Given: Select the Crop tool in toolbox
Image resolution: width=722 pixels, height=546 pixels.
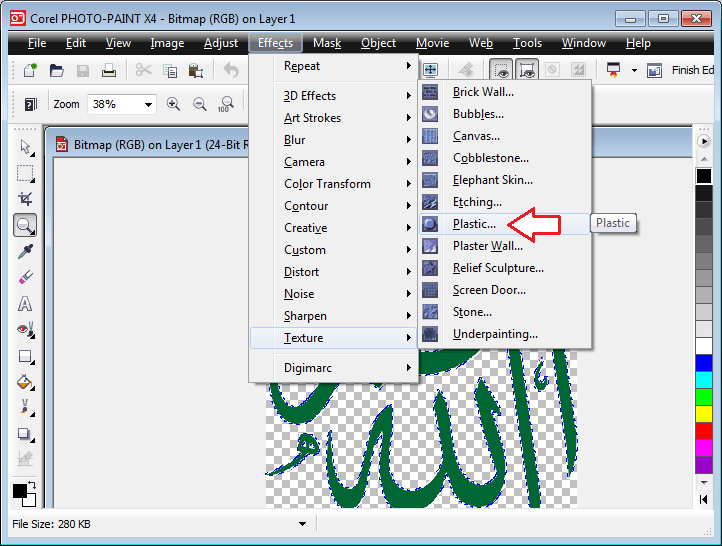Looking at the screenshot, I should 25,199.
